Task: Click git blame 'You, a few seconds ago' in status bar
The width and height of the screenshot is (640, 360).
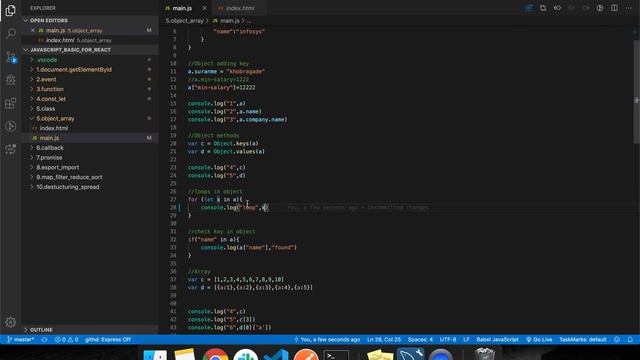Action: pos(327,340)
